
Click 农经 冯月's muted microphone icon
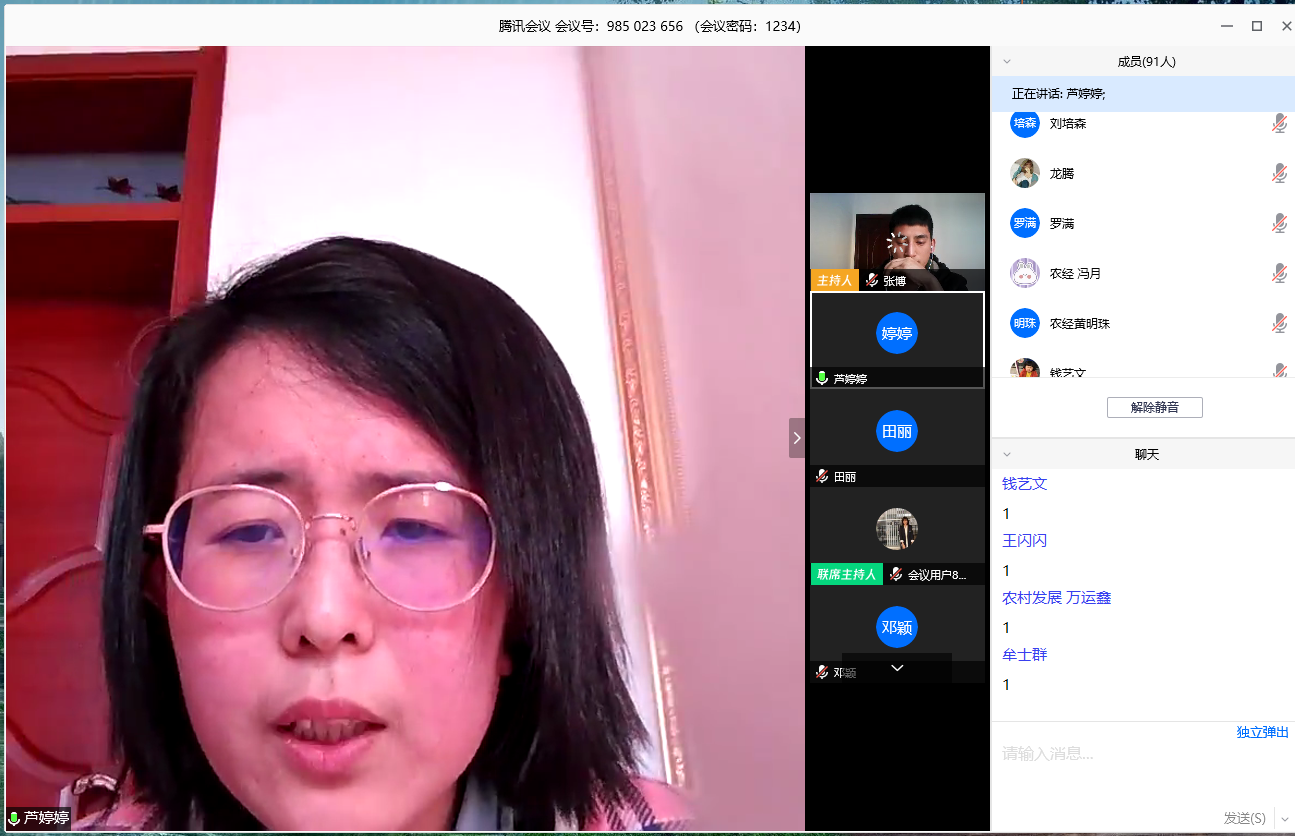tap(1279, 273)
